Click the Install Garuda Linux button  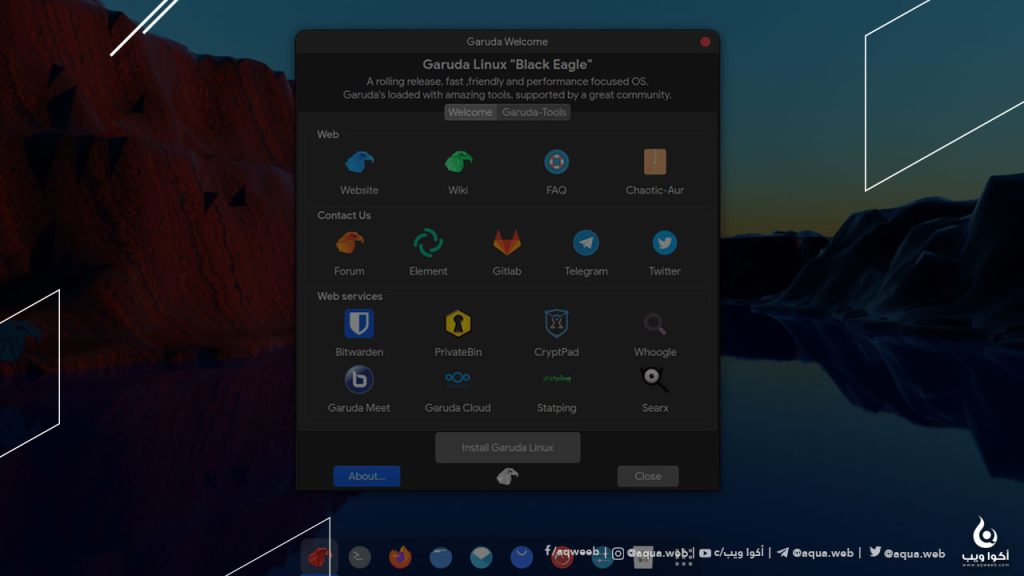point(507,447)
